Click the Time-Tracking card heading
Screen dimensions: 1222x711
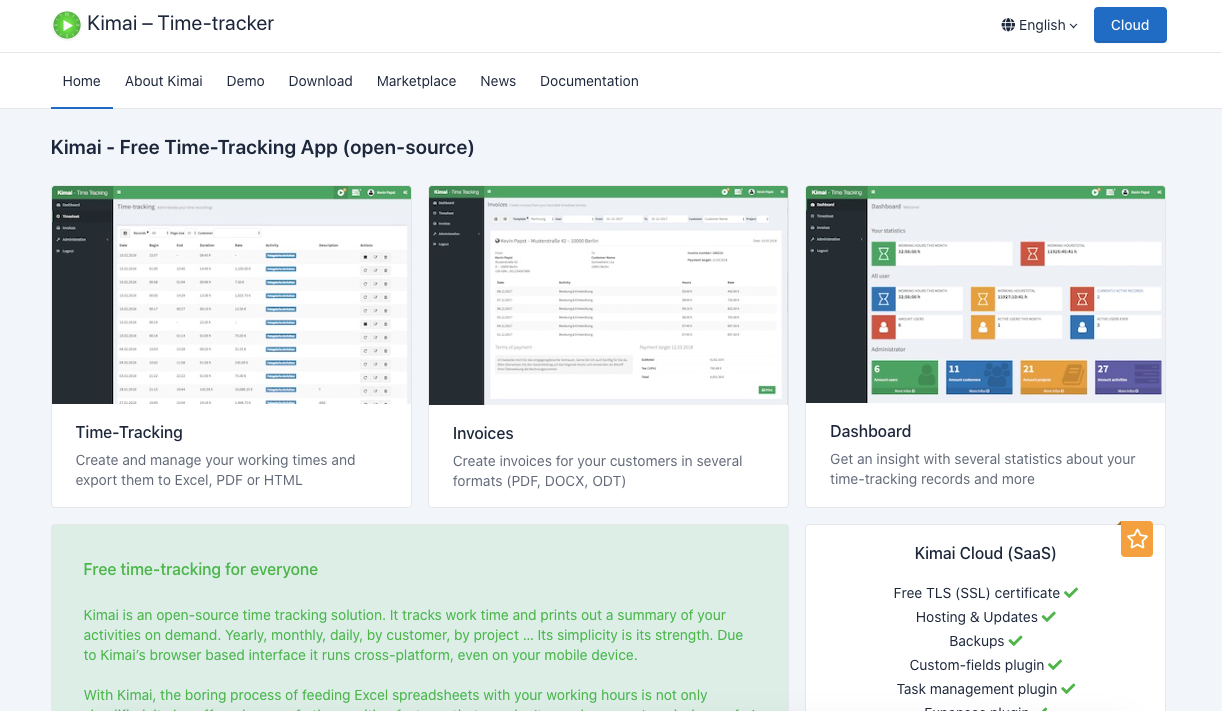129,432
